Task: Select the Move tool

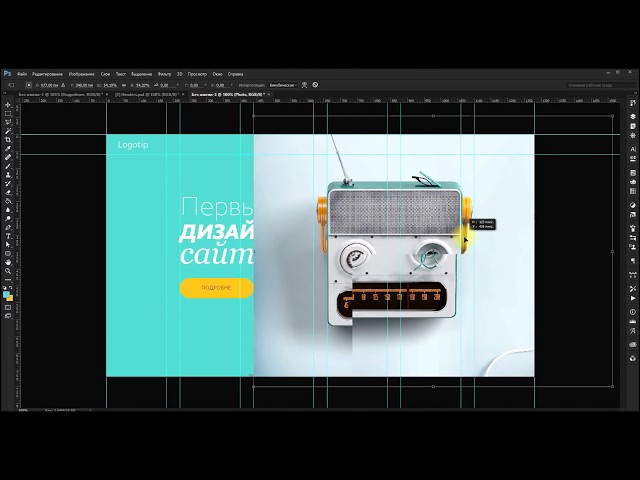Action: [8, 105]
